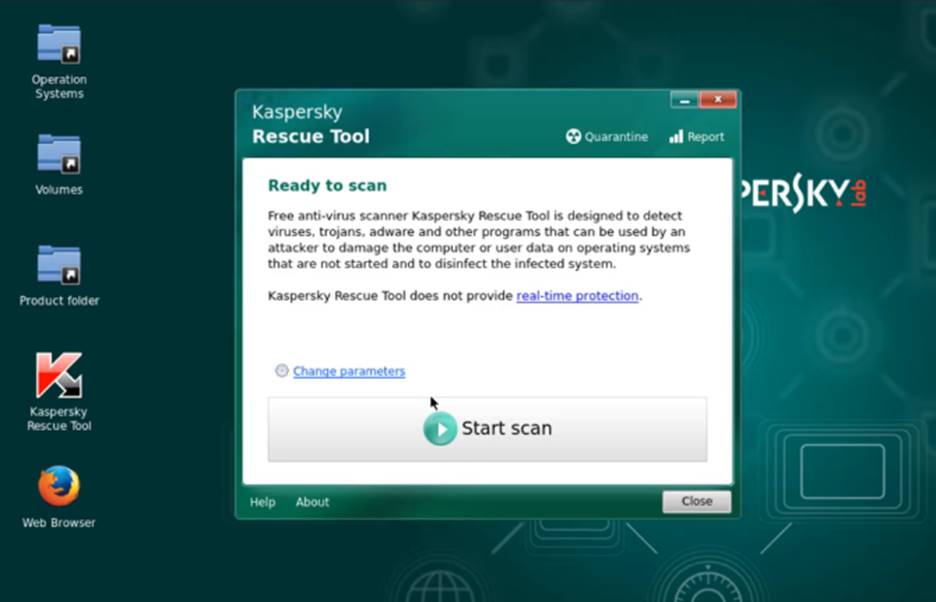Click the Start scan button label

point(506,429)
